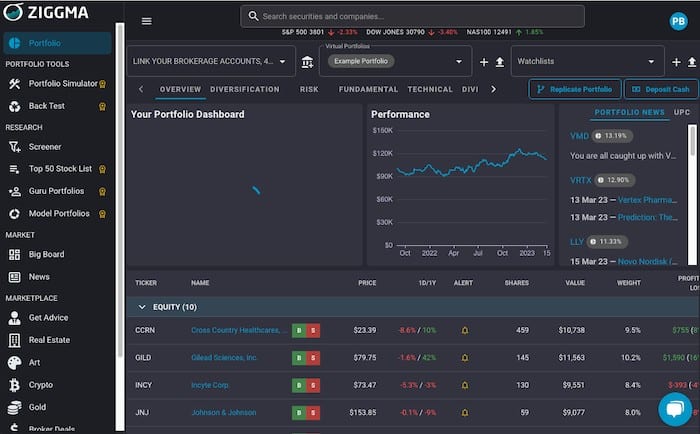Image resolution: width=700 pixels, height=434 pixels.
Task: Click Buy button for JNJ
Action: point(299,413)
